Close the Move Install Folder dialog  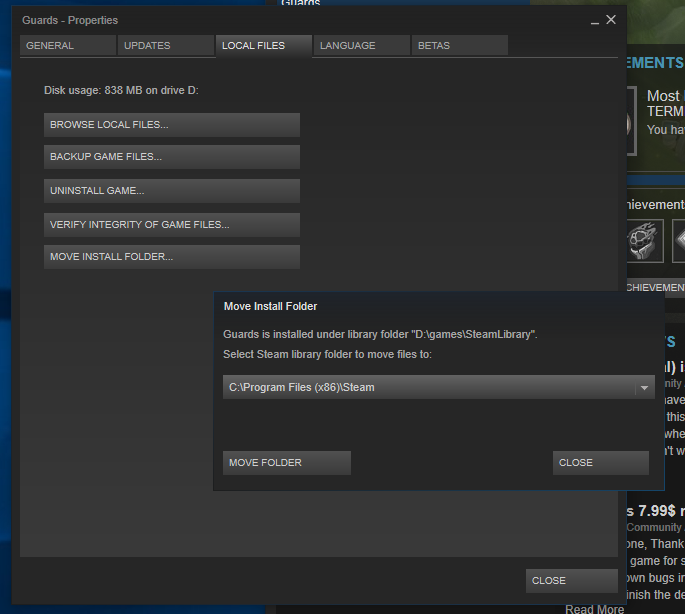[600, 463]
